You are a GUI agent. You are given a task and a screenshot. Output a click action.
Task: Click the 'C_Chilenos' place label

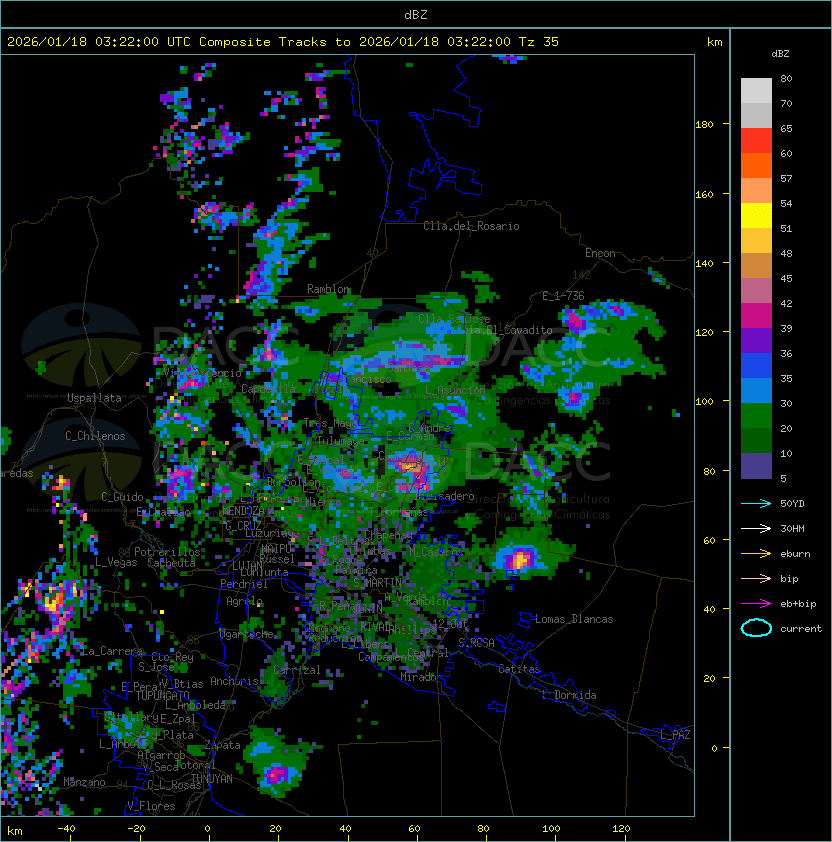click(95, 436)
